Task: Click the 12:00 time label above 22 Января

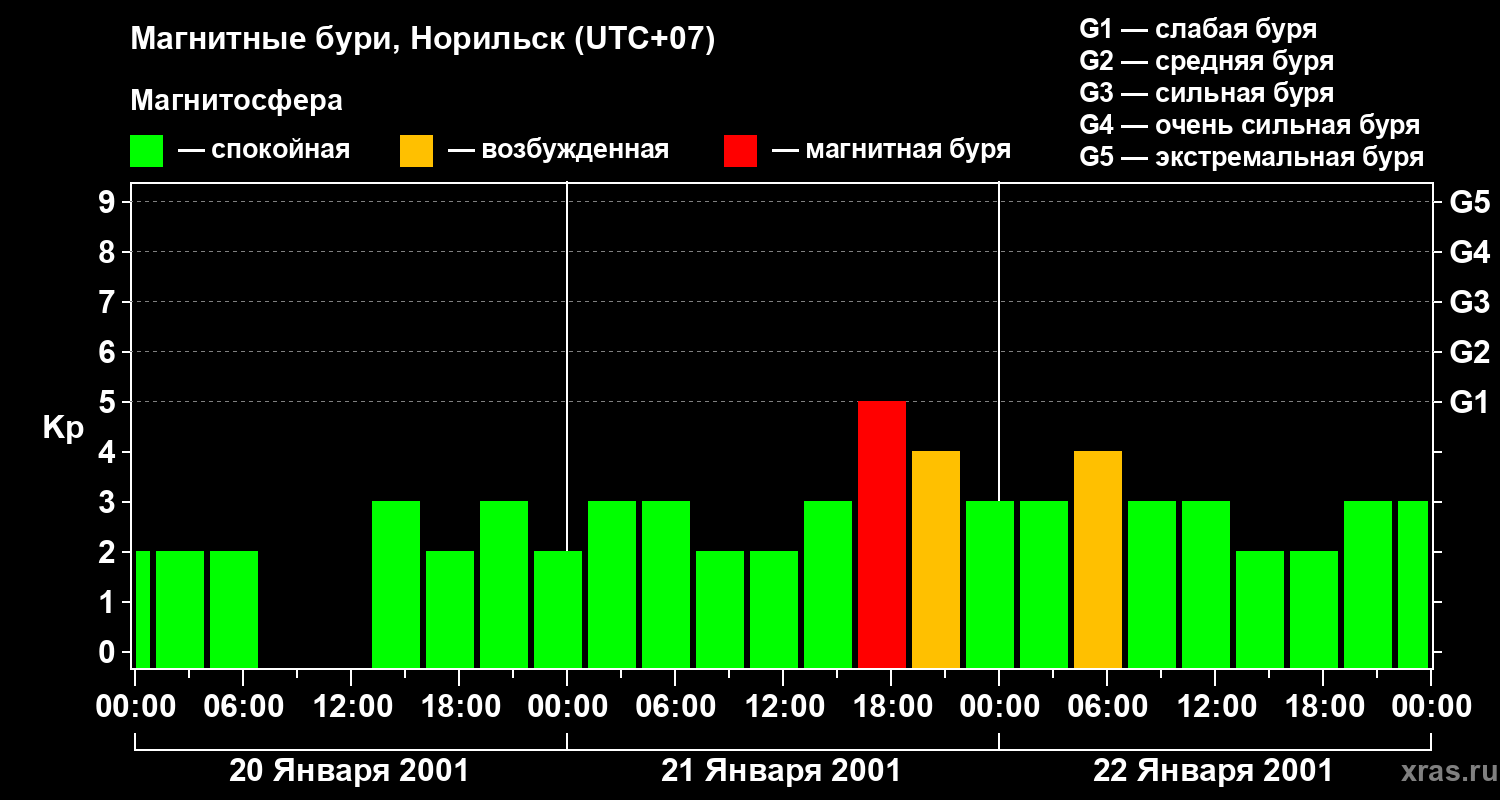Action: click(x=1215, y=707)
